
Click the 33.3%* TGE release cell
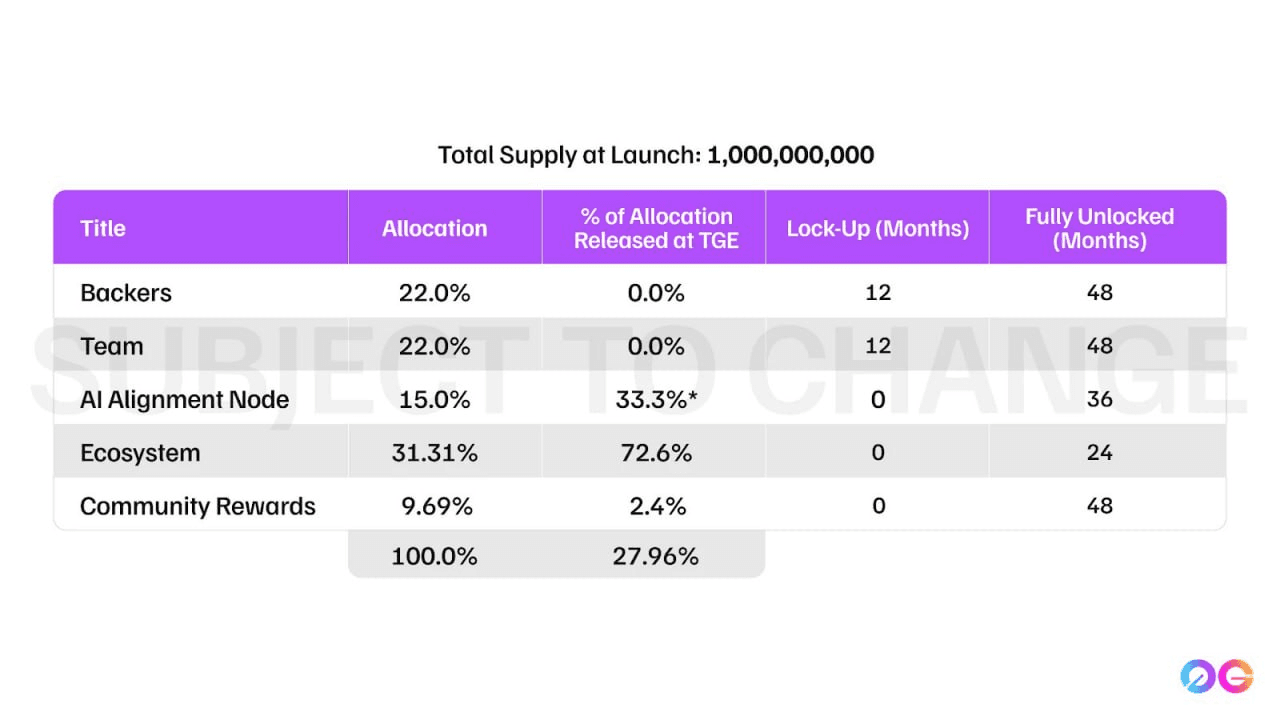pyautogui.click(x=656, y=399)
